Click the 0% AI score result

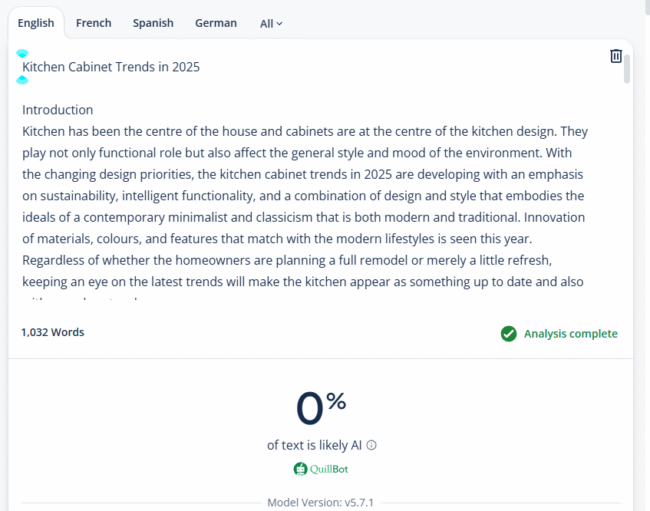[x=321, y=407]
